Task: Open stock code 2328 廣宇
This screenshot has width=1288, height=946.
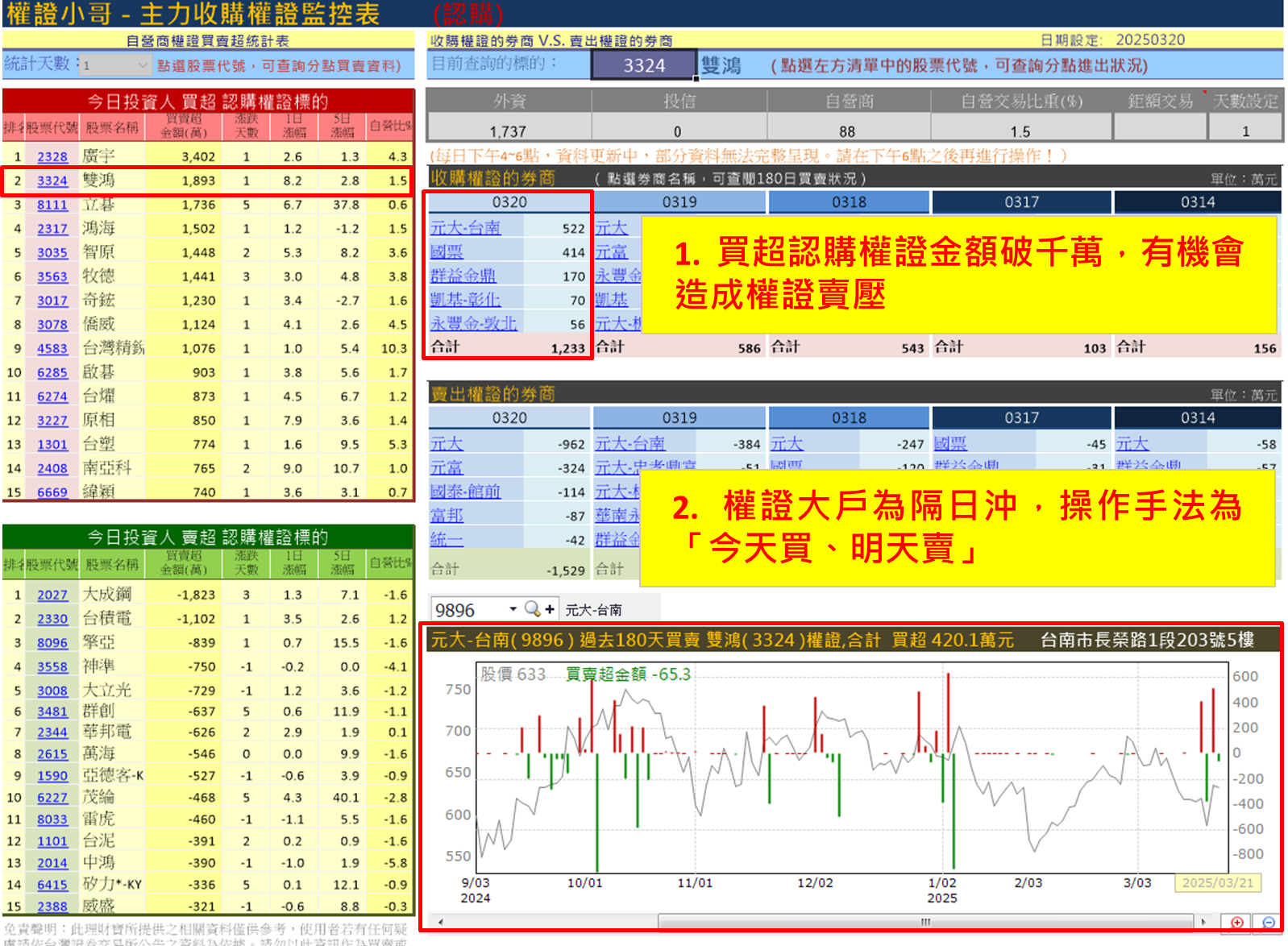Action: pyautogui.click(x=52, y=157)
